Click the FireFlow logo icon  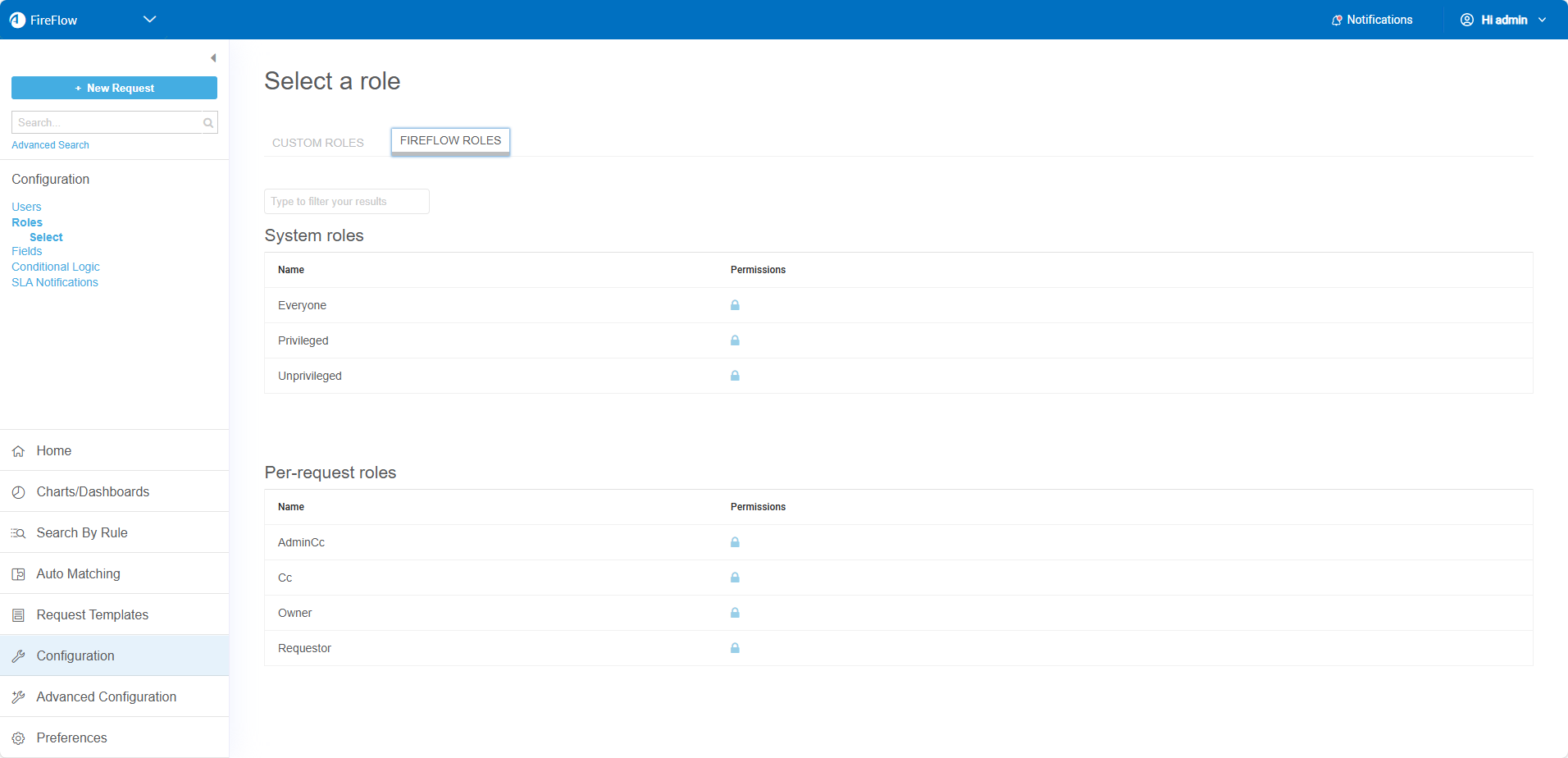17,20
